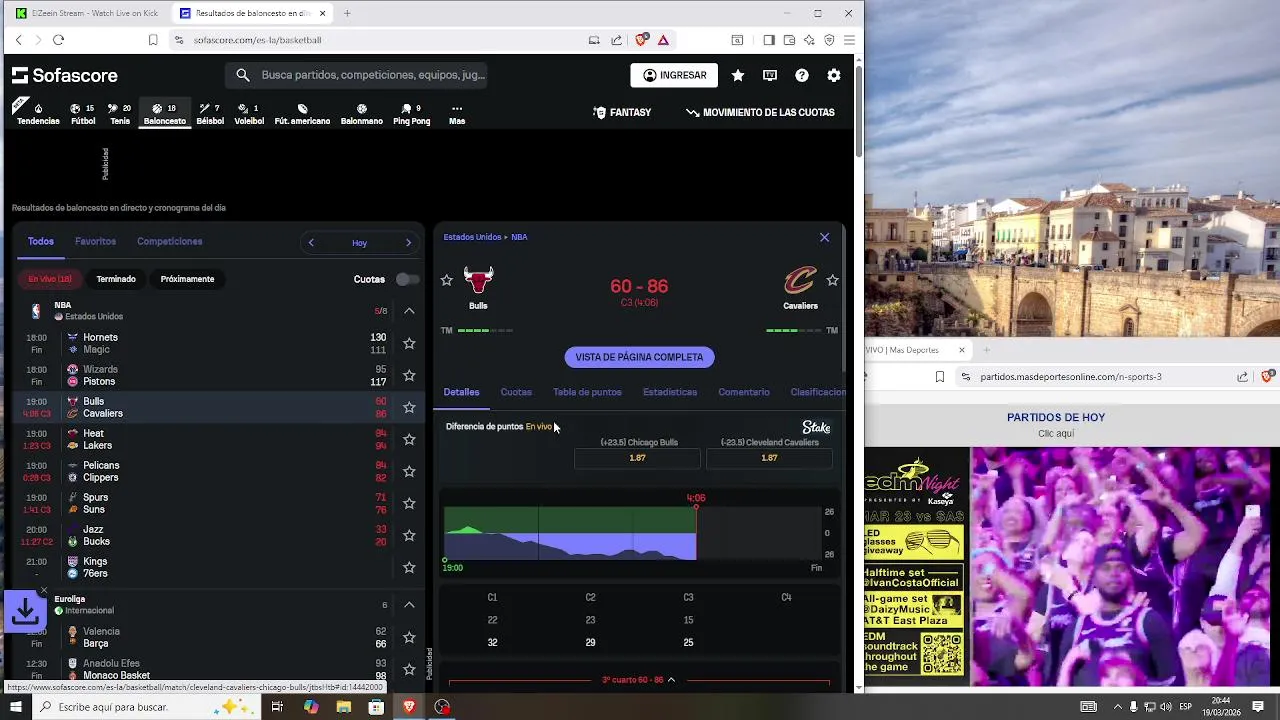Filter matches by Terminado
The height and width of the screenshot is (720, 1280).
pyautogui.click(x=116, y=279)
